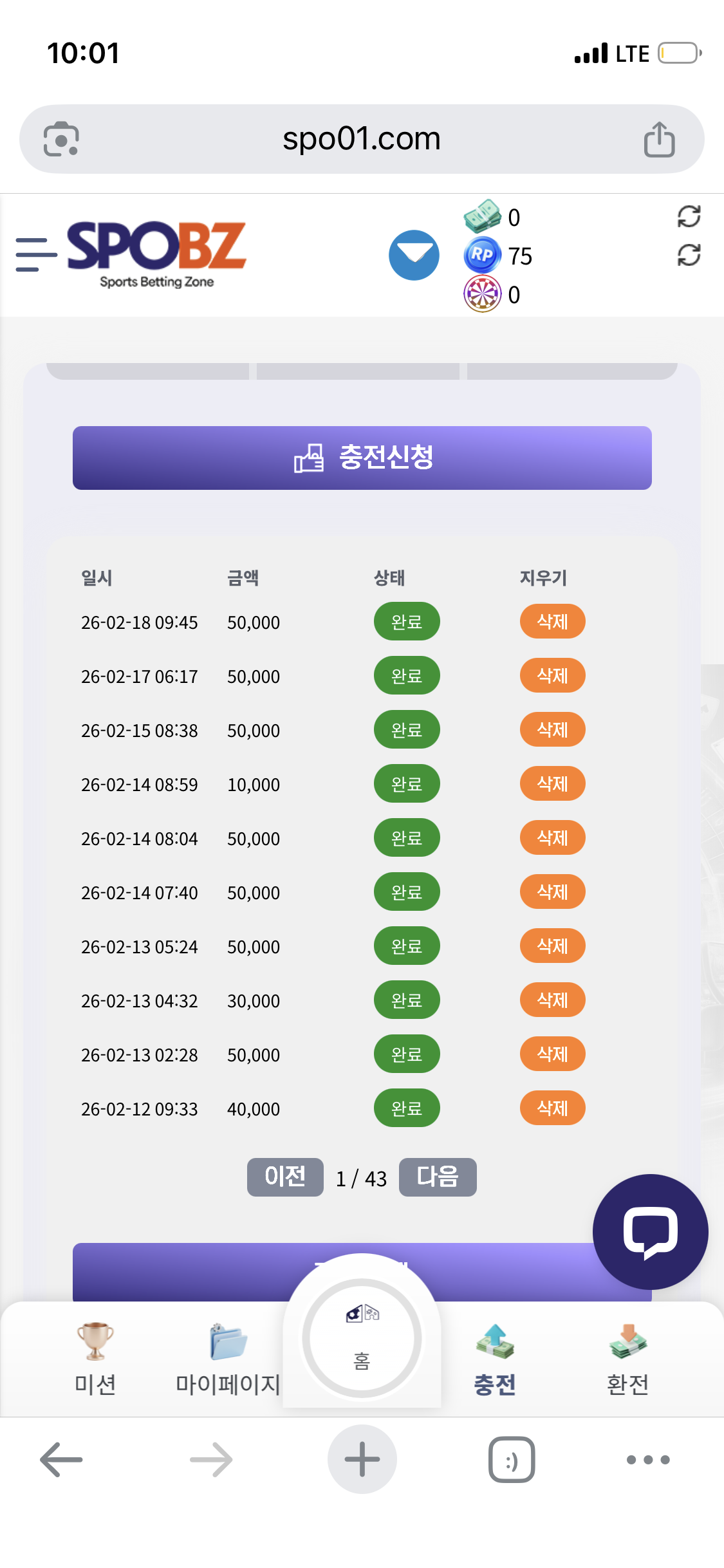Tap 완료 status for the 26-02-12 entry
This screenshot has width=724, height=1568.
pyautogui.click(x=407, y=1108)
